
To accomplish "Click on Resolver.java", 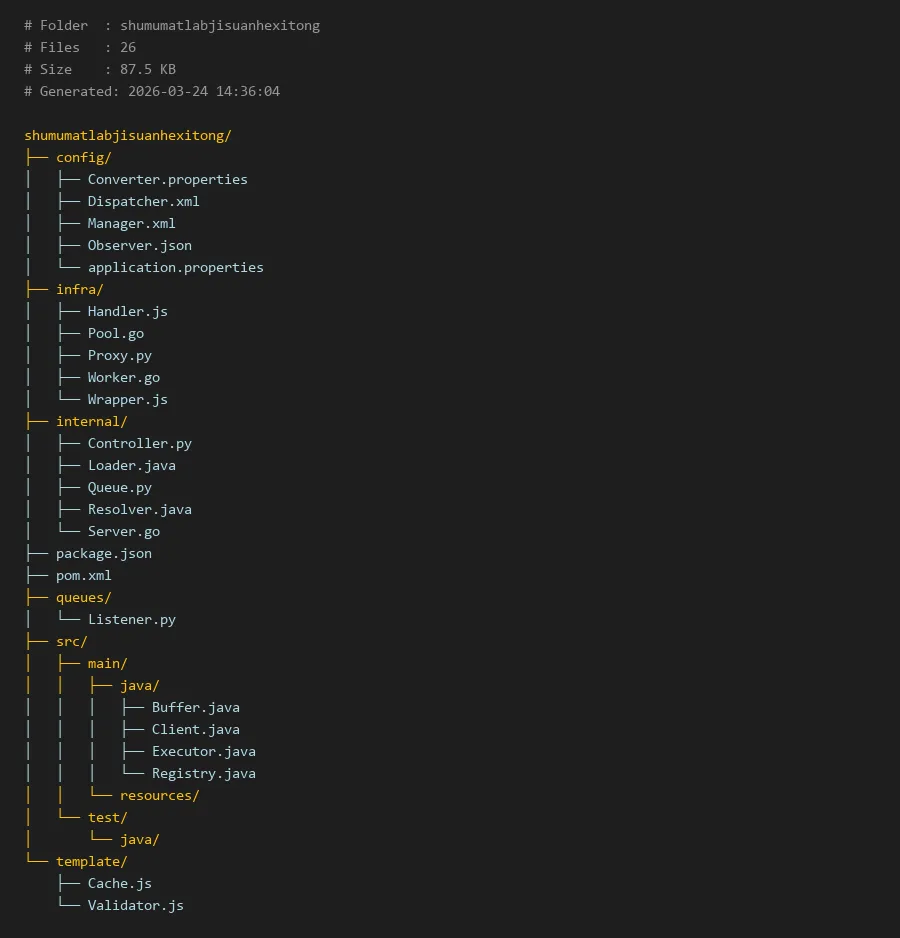I will (x=139, y=509).
